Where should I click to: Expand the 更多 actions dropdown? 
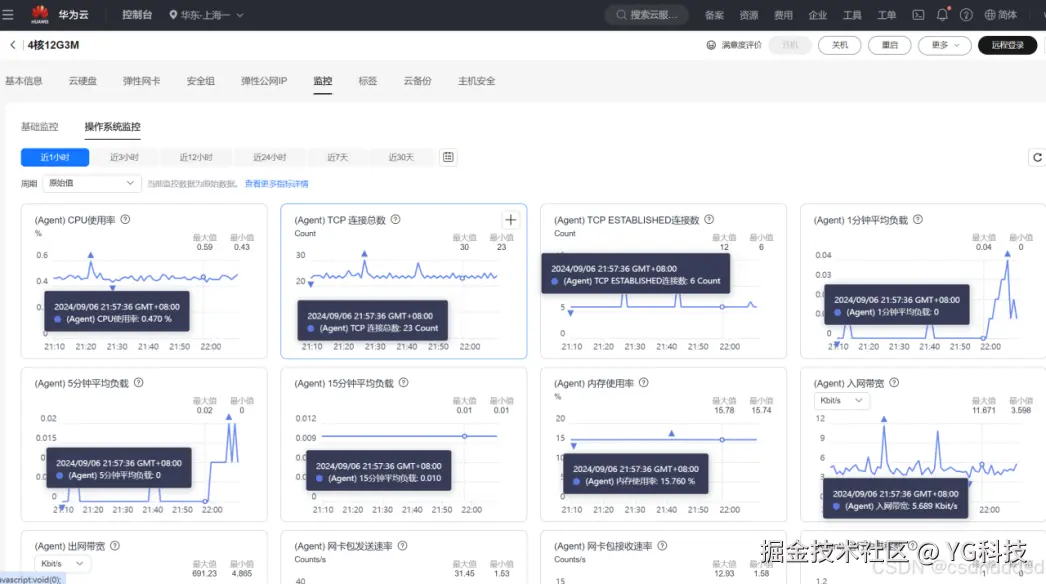point(945,45)
